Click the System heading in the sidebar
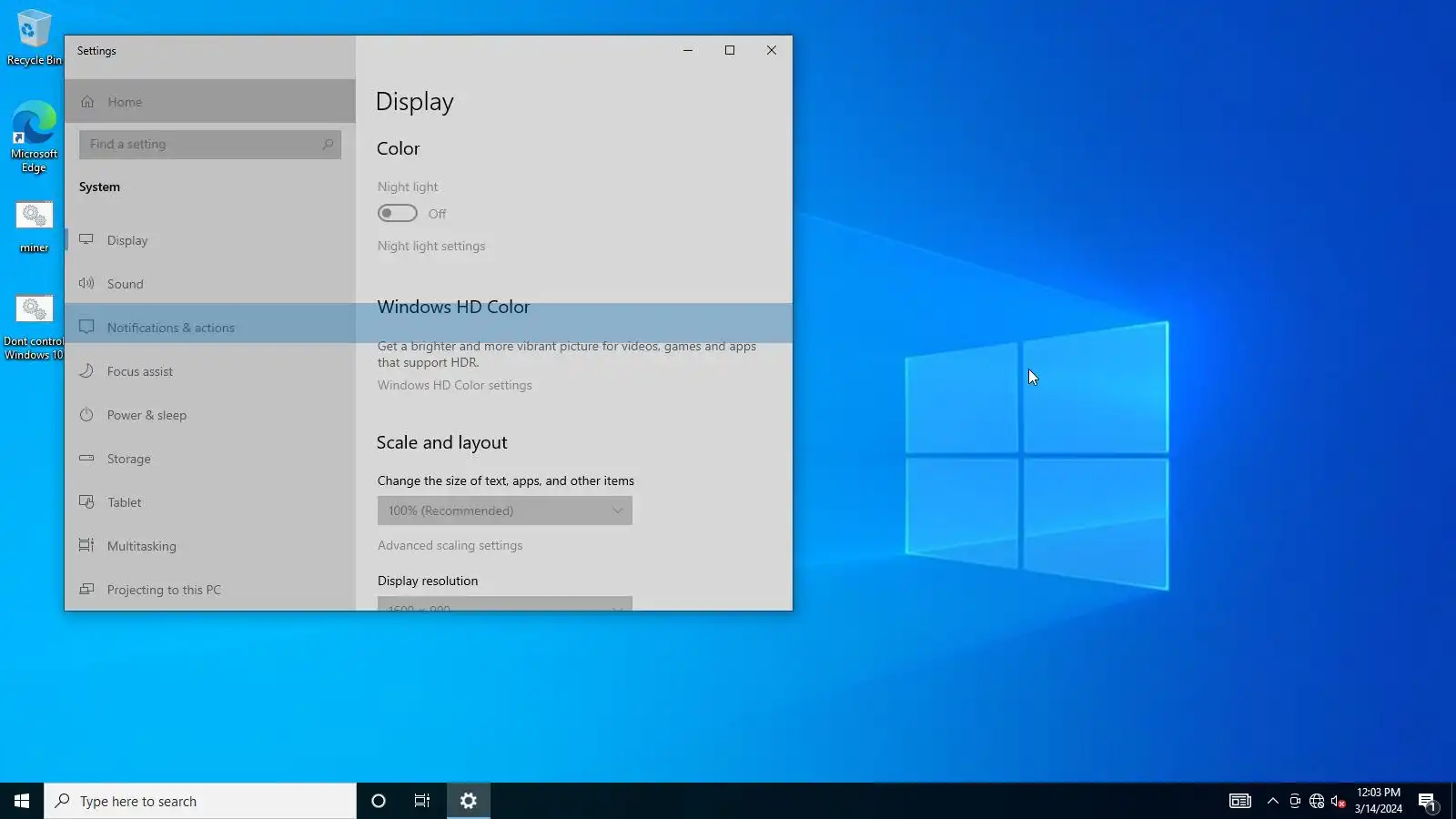Image resolution: width=1456 pixels, height=819 pixels. tap(99, 187)
